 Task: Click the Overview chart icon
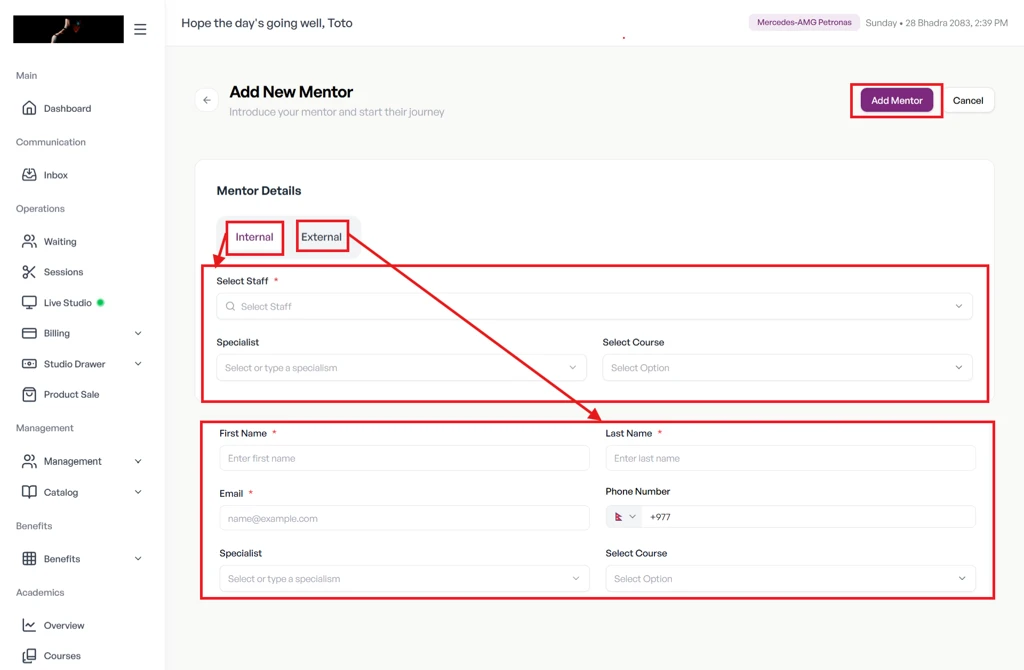pos(29,625)
